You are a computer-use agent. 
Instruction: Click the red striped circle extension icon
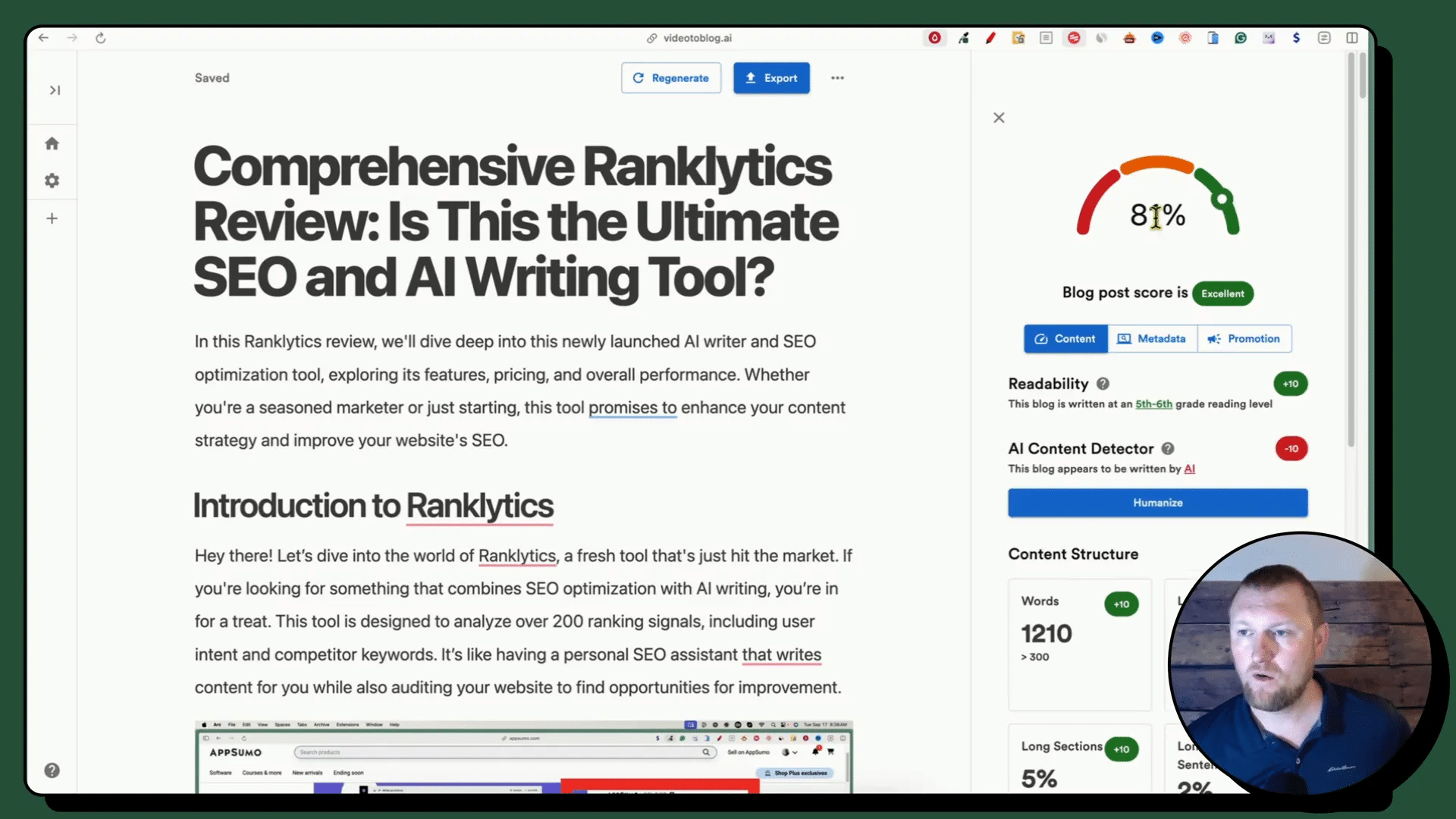[1074, 38]
